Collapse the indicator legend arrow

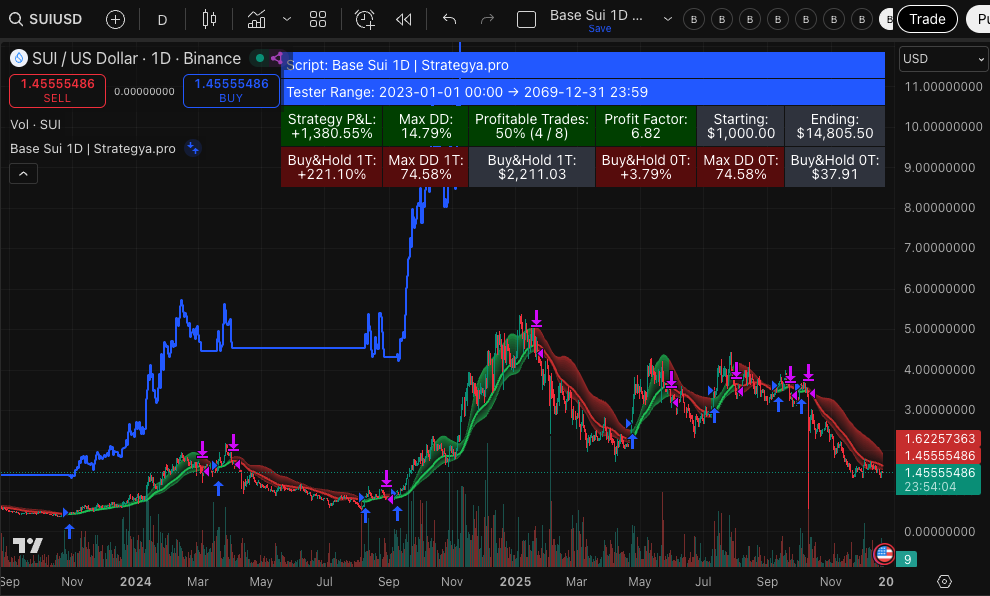coord(23,174)
